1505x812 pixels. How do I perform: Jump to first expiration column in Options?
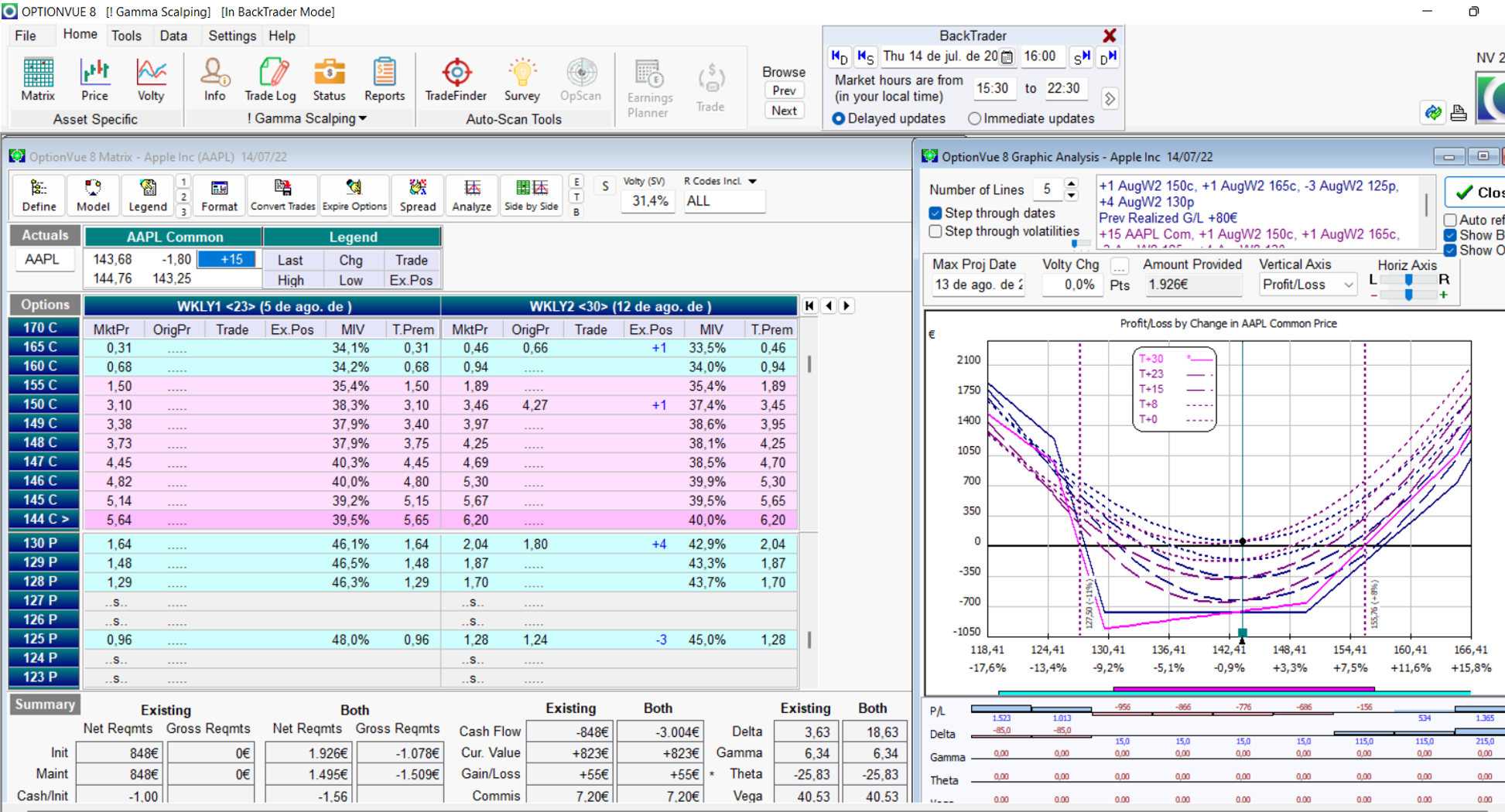(x=809, y=305)
